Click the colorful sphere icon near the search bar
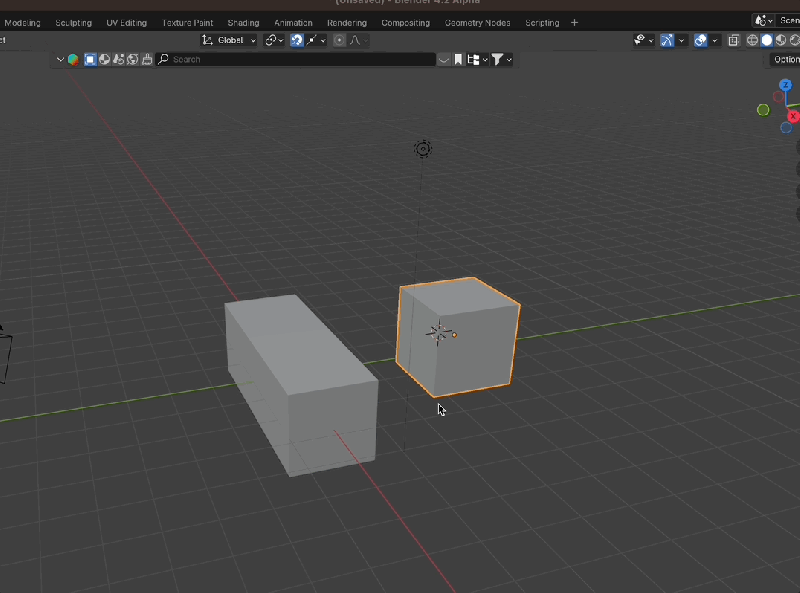800x593 pixels. point(73,59)
